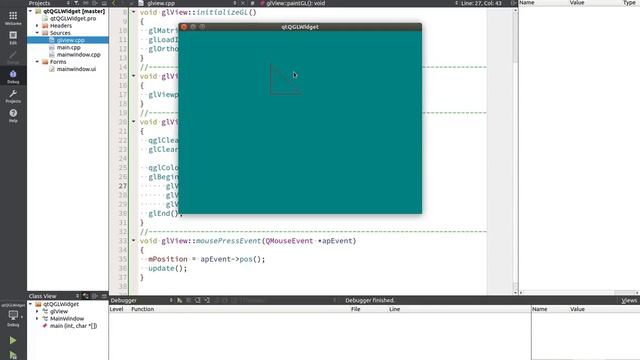Switch to Edit mode in the sidebar
This screenshot has height=360, width=640.
[13, 37]
